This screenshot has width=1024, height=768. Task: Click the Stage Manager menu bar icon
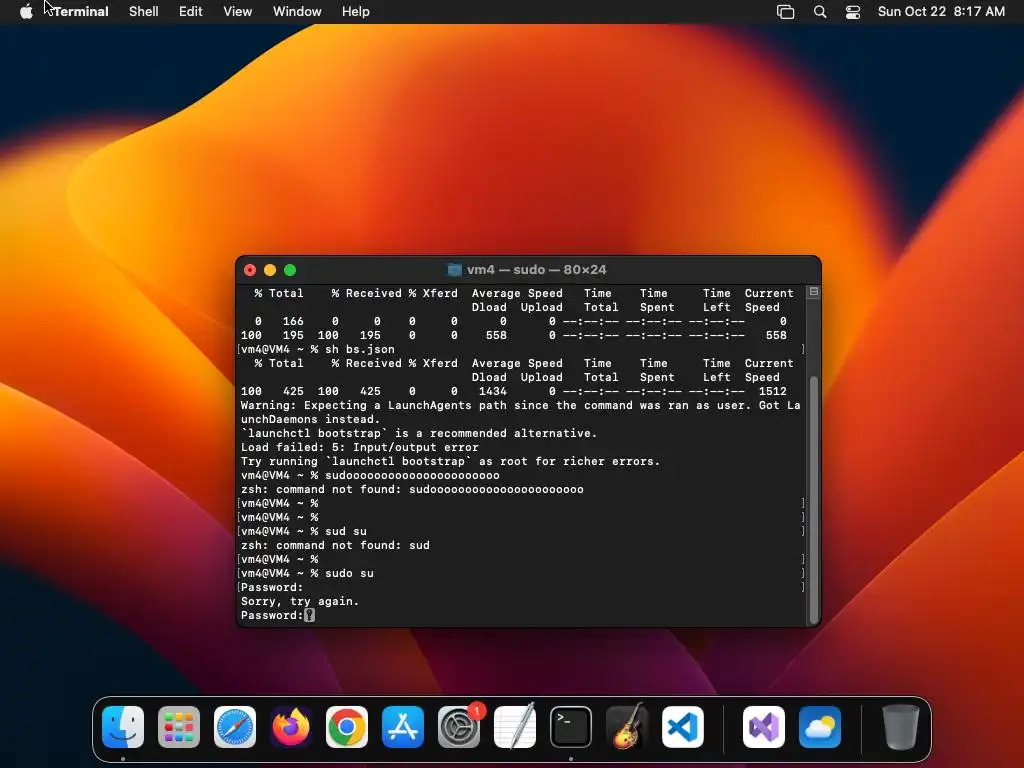(x=786, y=12)
